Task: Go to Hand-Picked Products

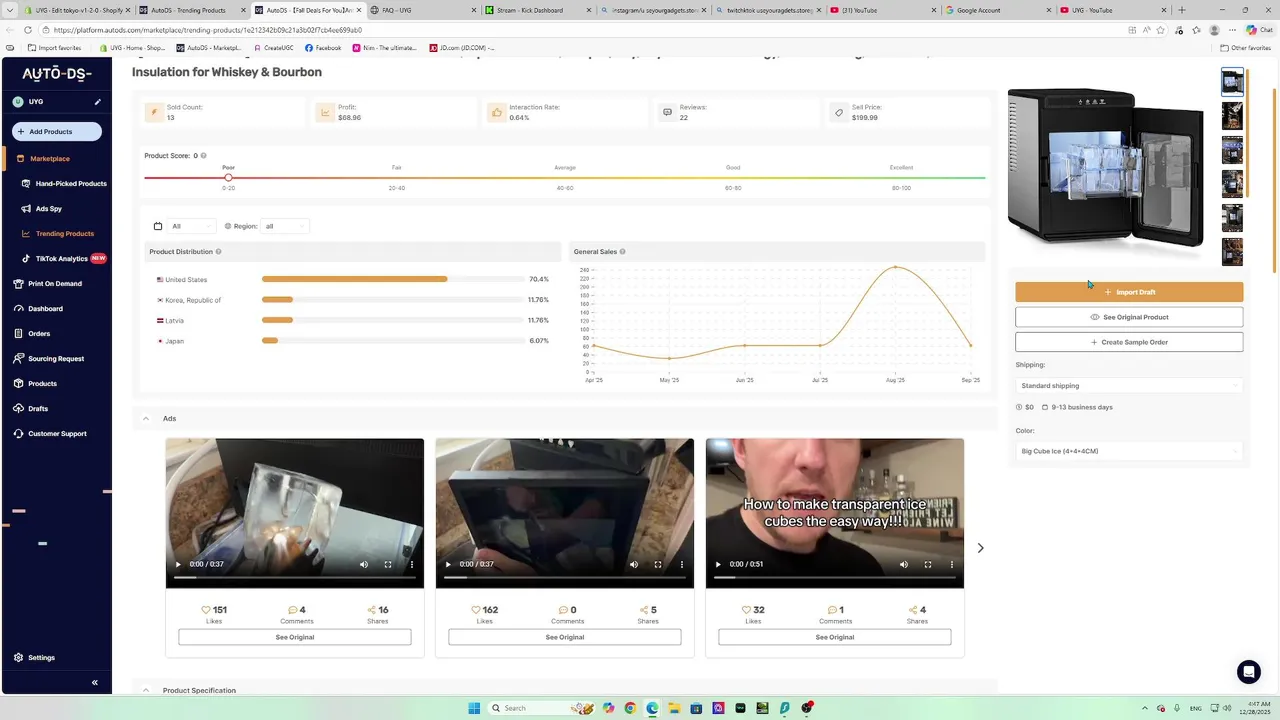Action: click(71, 184)
